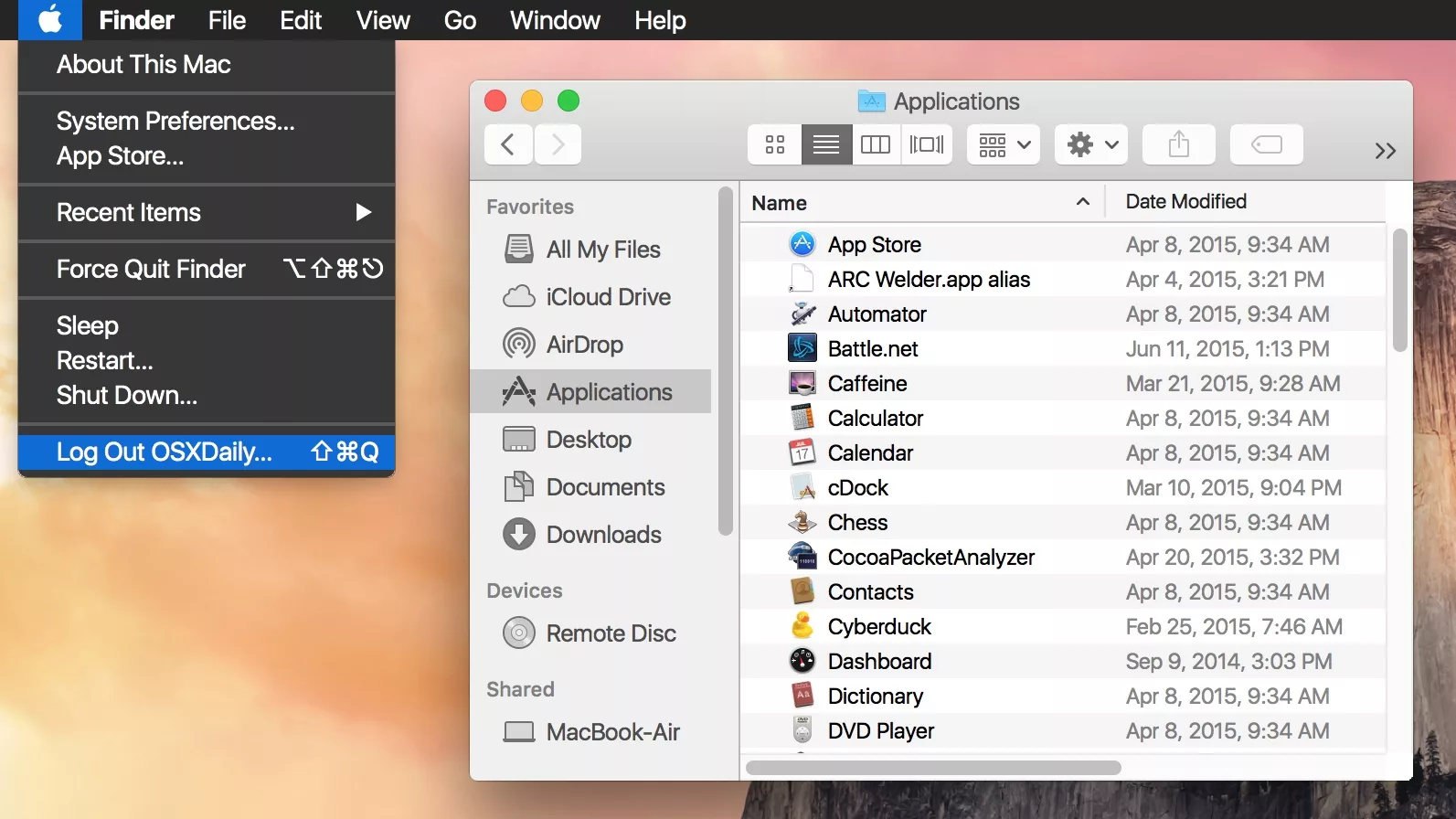Choose Sleep from the Apple menu

click(207, 325)
